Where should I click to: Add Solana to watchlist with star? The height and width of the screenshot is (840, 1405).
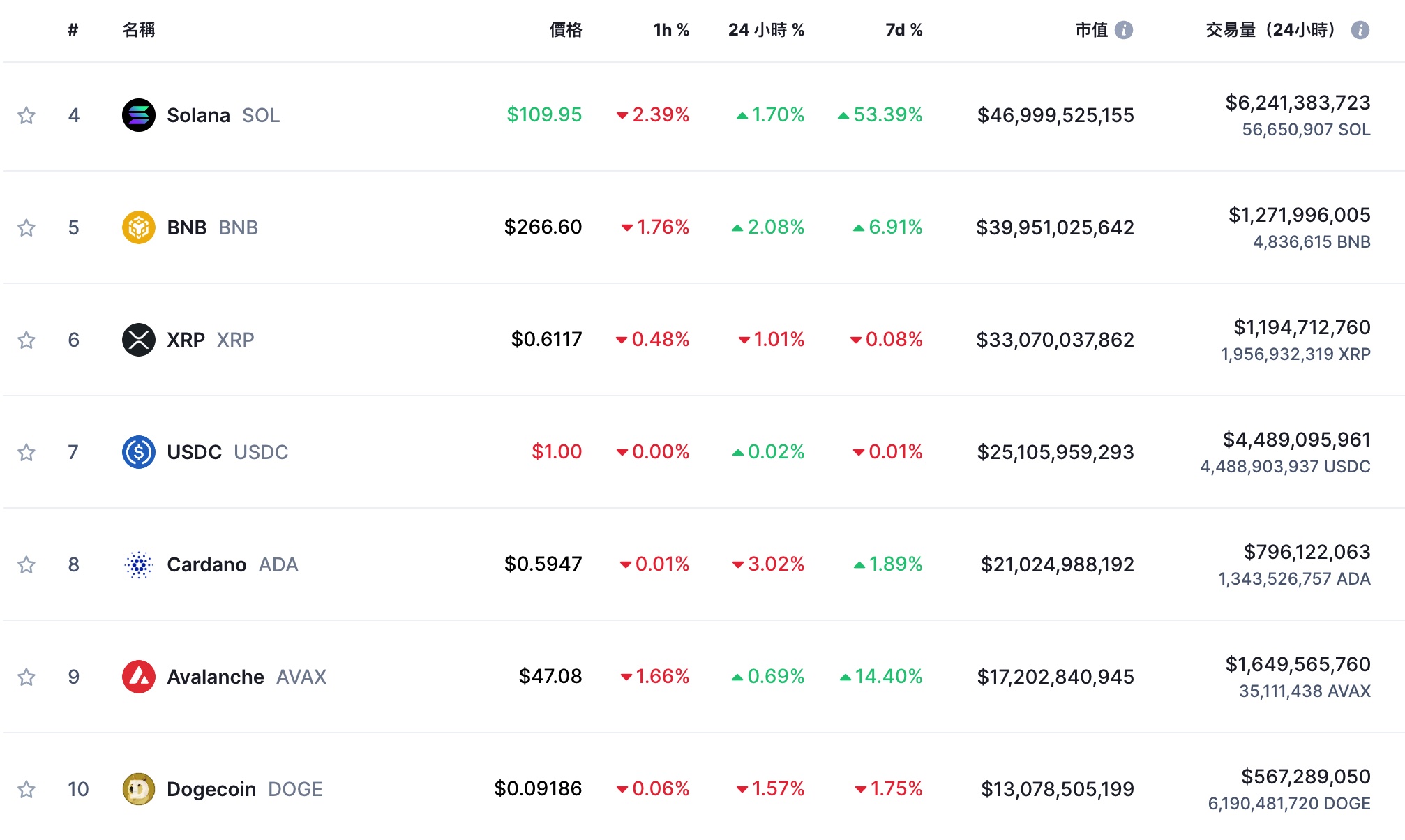point(27,115)
